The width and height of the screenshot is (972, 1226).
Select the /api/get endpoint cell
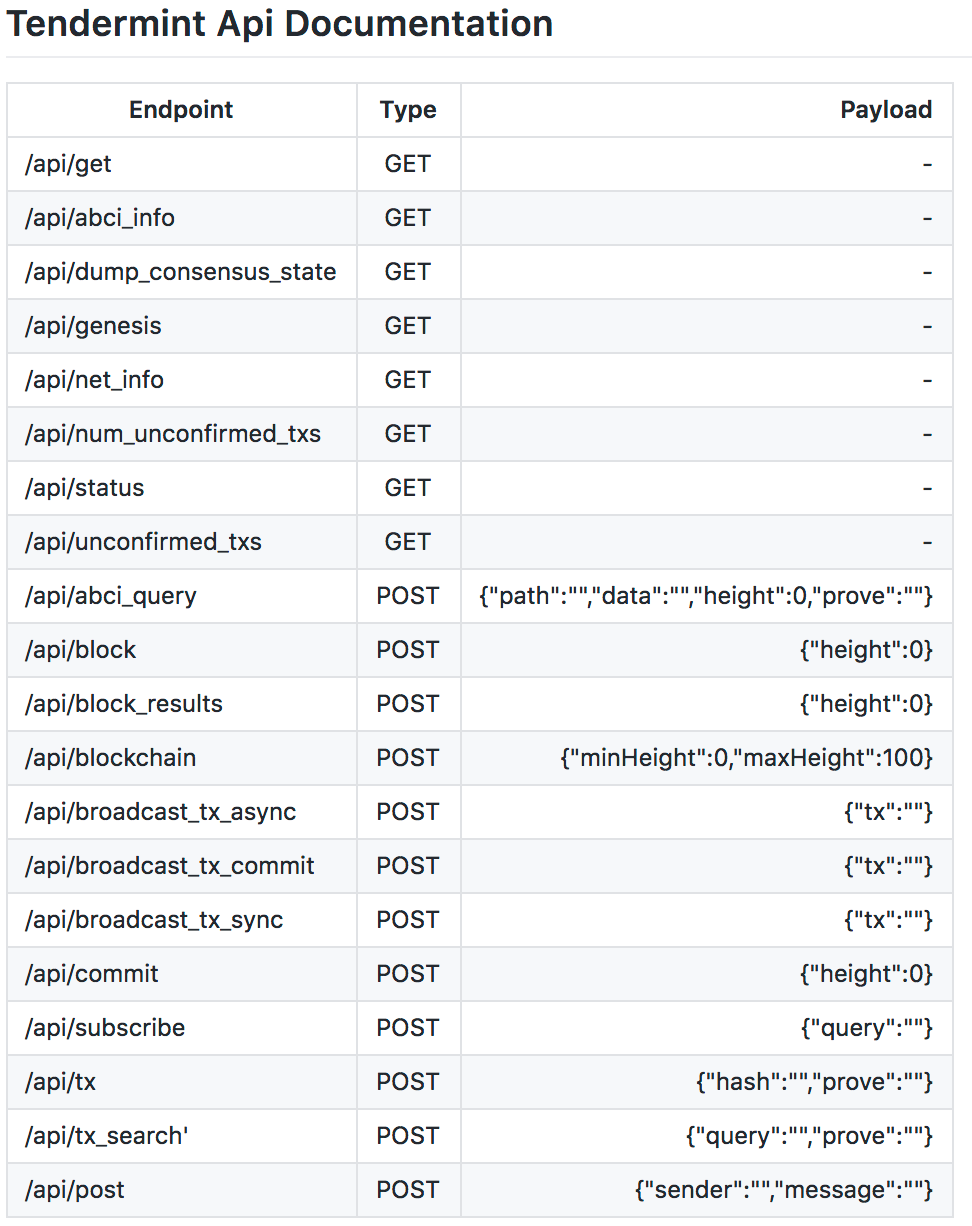pyautogui.click(x=68, y=164)
